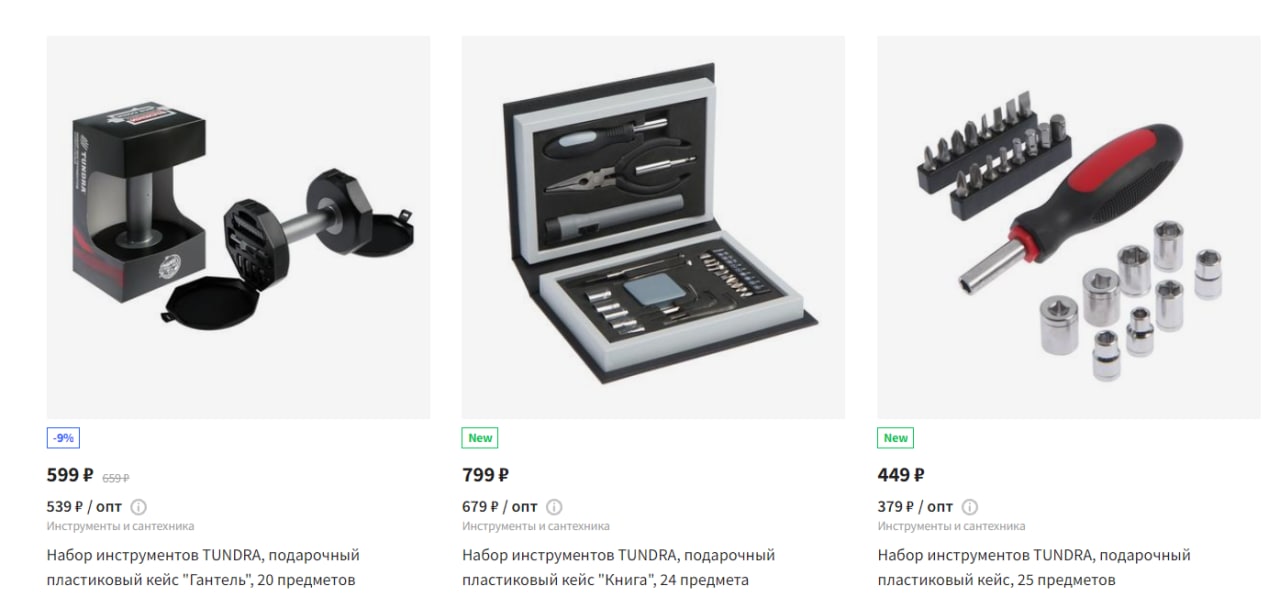Image resolution: width=1280 pixels, height=608 pixels.
Task: Click the New badge under book case set
Action: [x=480, y=438]
